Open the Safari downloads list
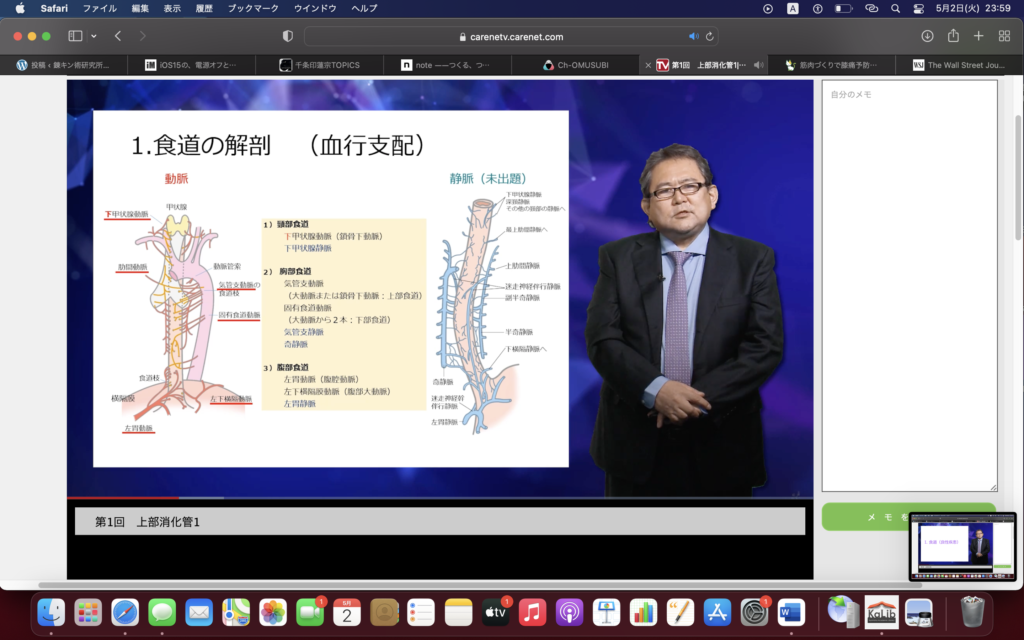Image resolution: width=1024 pixels, height=640 pixels. coord(927,36)
